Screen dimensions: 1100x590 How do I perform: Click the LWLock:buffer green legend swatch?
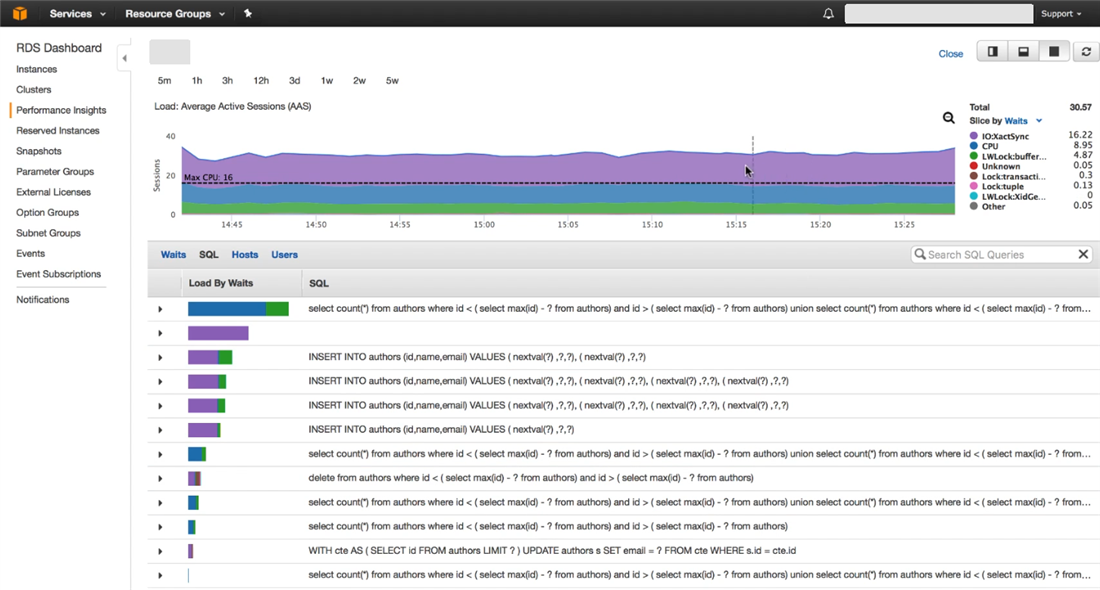point(974,156)
